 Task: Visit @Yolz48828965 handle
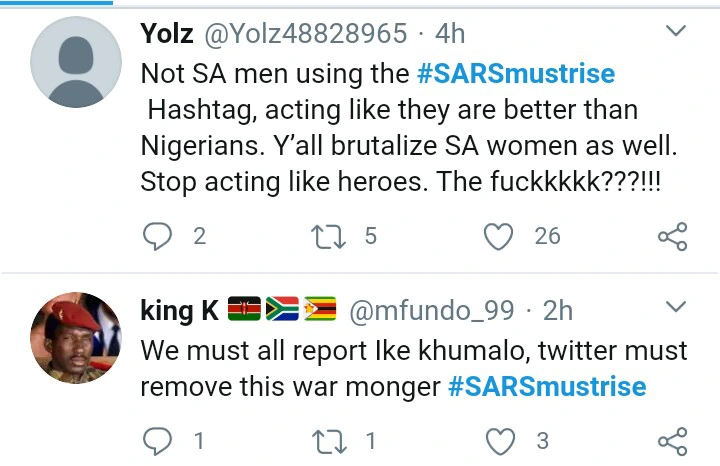pyautogui.click(x=306, y=34)
